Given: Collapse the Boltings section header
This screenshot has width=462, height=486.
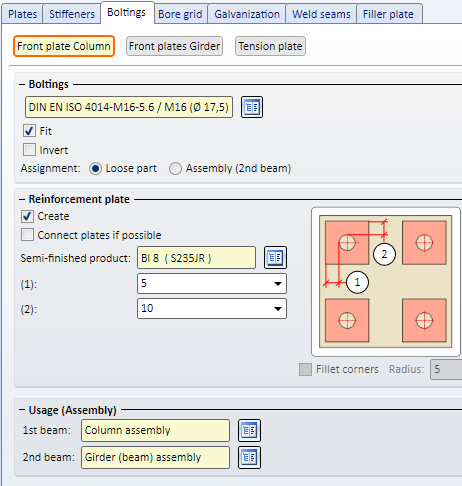Looking at the screenshot, I should [x=22, y=84].
